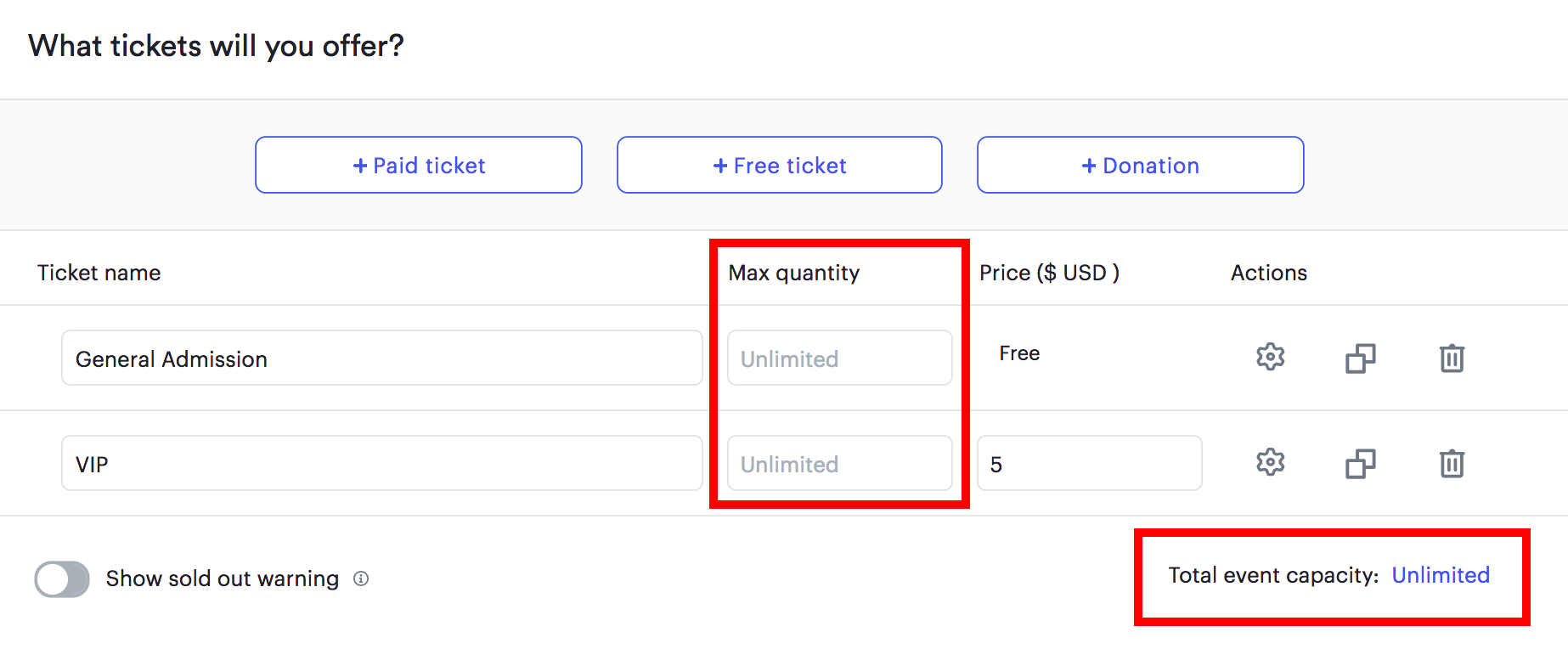Open settings gear for VIP ticket
1568x649 pixels.
pyautogui.click(x=1270, y=462)
